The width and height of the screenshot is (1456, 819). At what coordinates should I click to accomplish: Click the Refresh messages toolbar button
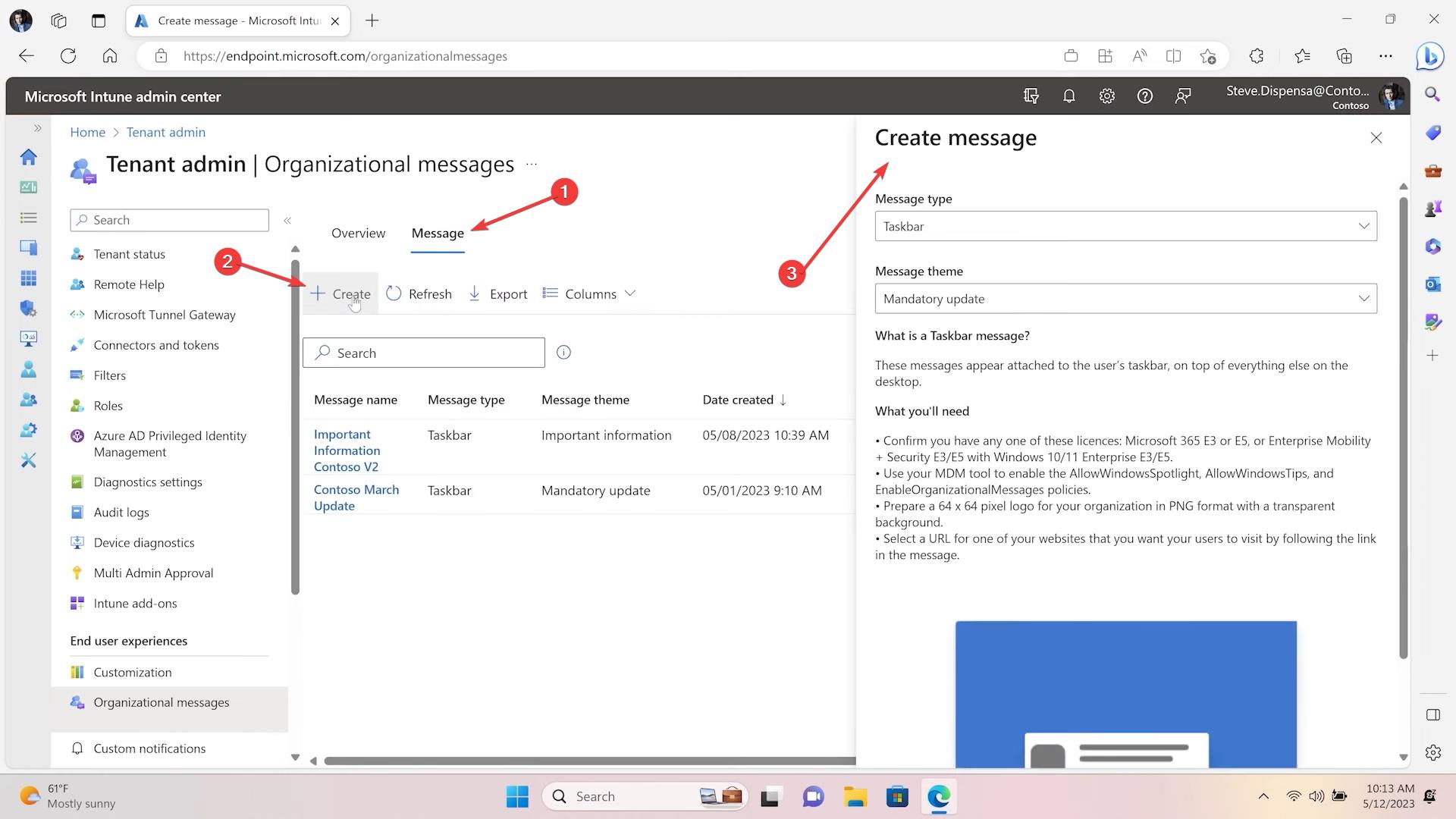(419, 294)
